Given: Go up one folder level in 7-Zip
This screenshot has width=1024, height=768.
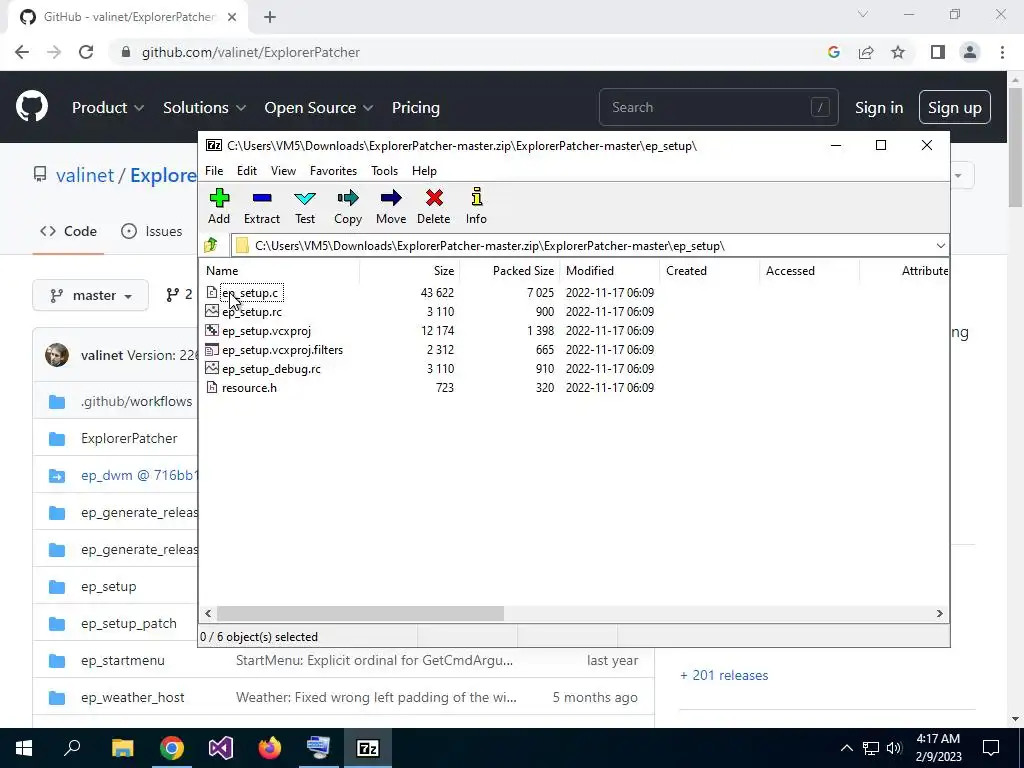Looking at the screenshot, I should click(x=211, y=246).
